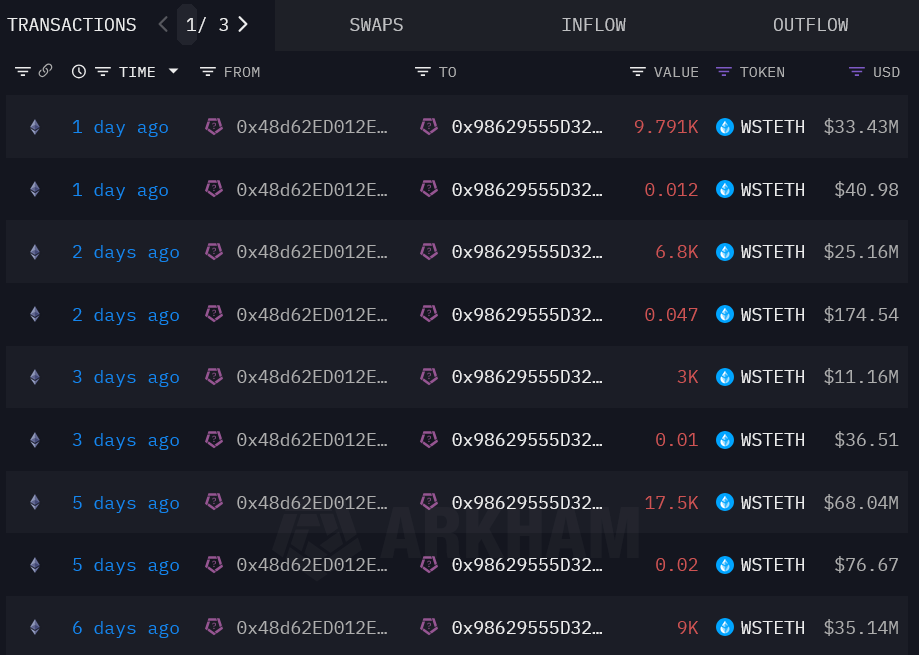Click the WSTETH token icon in the 9.791K row

[724, 126]
